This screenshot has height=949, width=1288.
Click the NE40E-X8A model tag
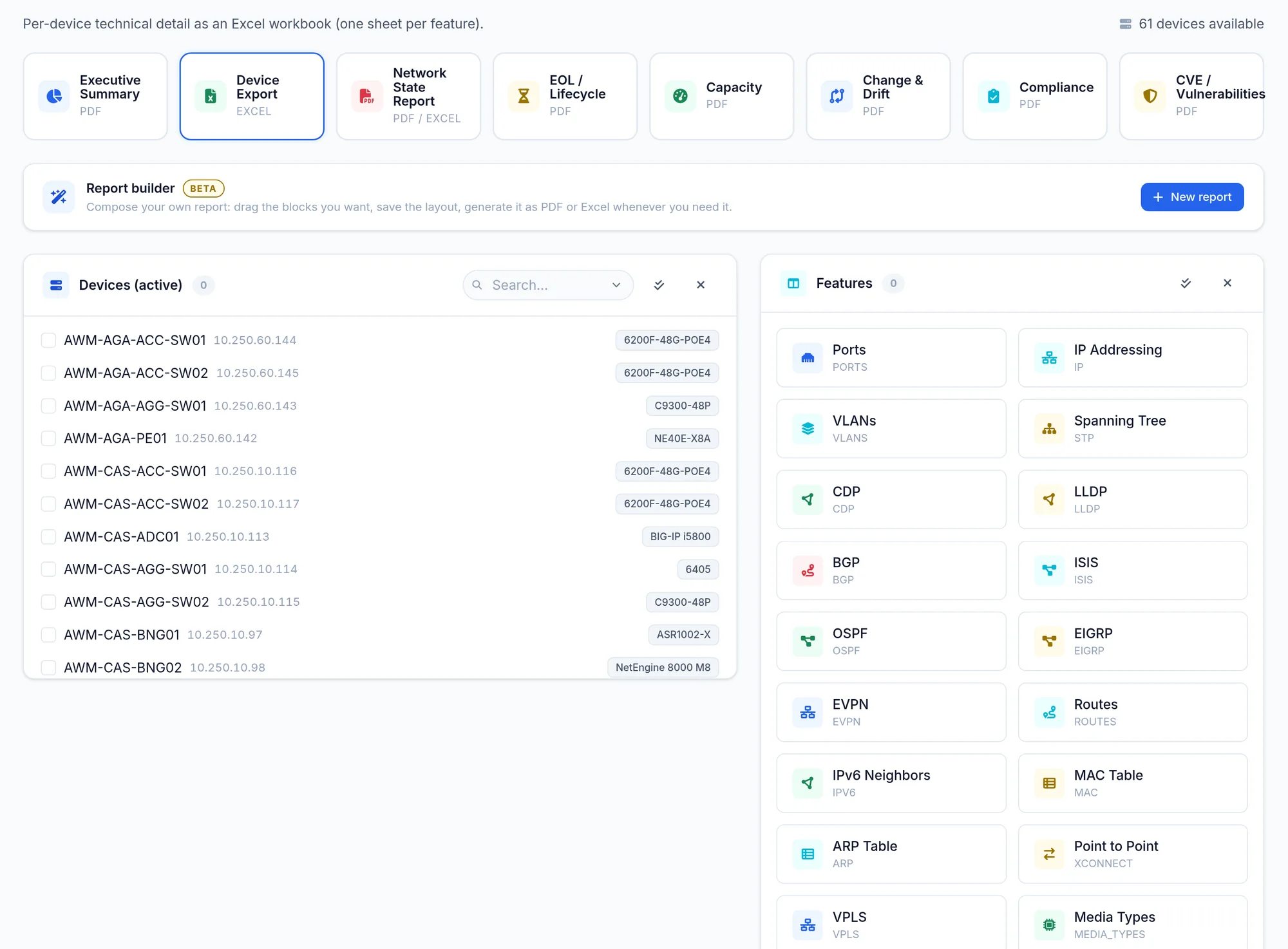tap(682, 438)
